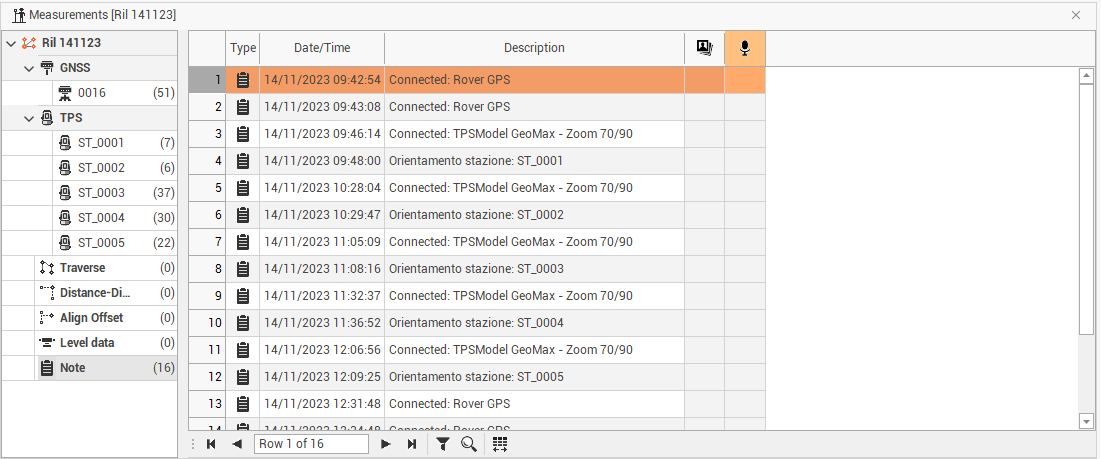This screenshot has width=1101, height=459.
Task: Click the search magnifier icon
Action: pos(468,444)
